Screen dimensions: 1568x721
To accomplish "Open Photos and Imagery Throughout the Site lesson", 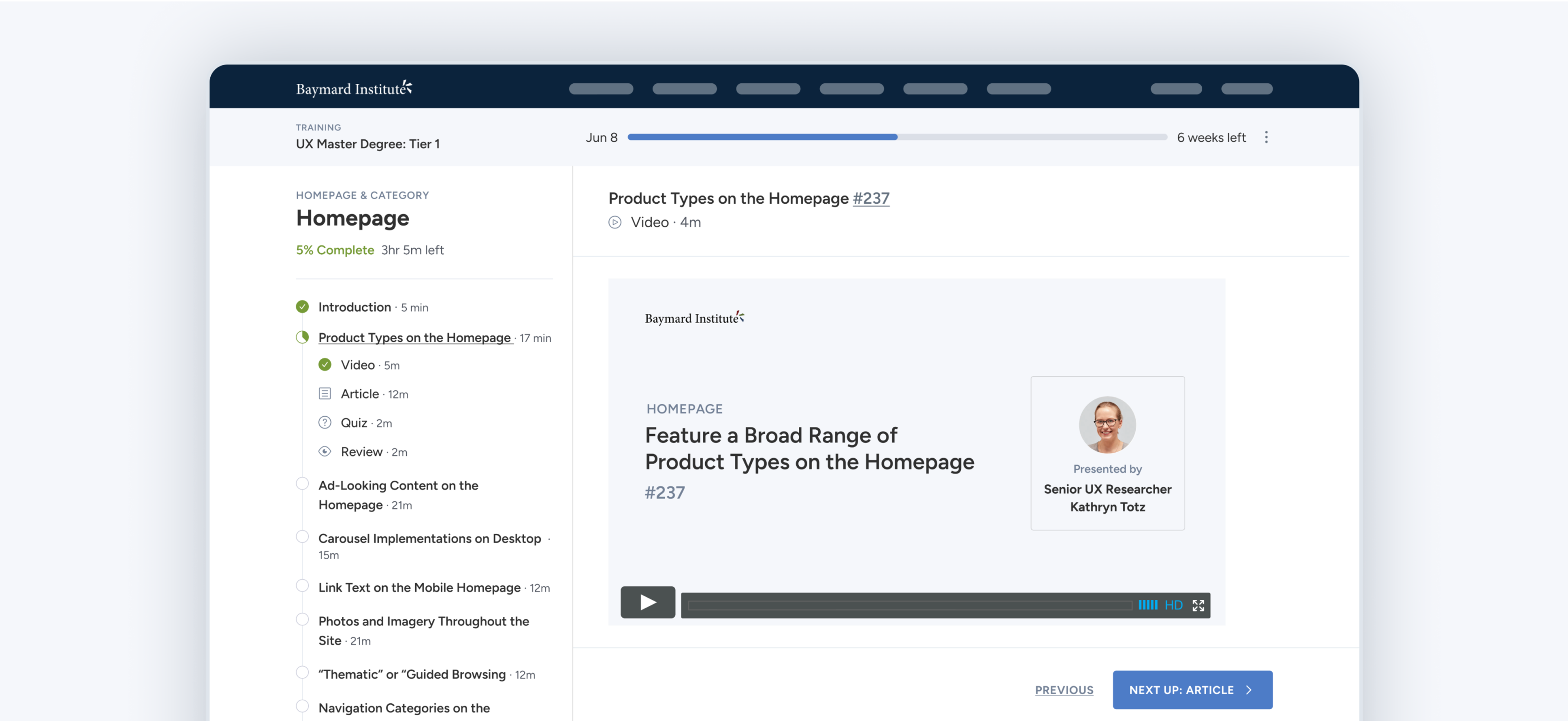I will [x=424, y=631].
